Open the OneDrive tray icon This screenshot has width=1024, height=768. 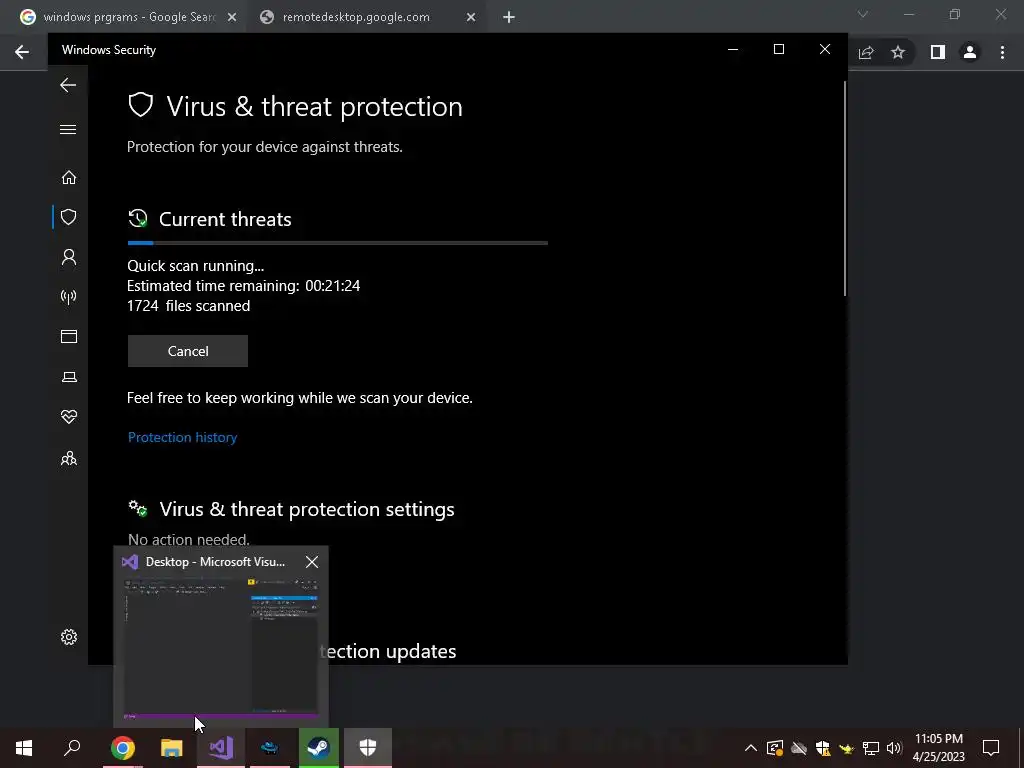[x=799, y=748]
